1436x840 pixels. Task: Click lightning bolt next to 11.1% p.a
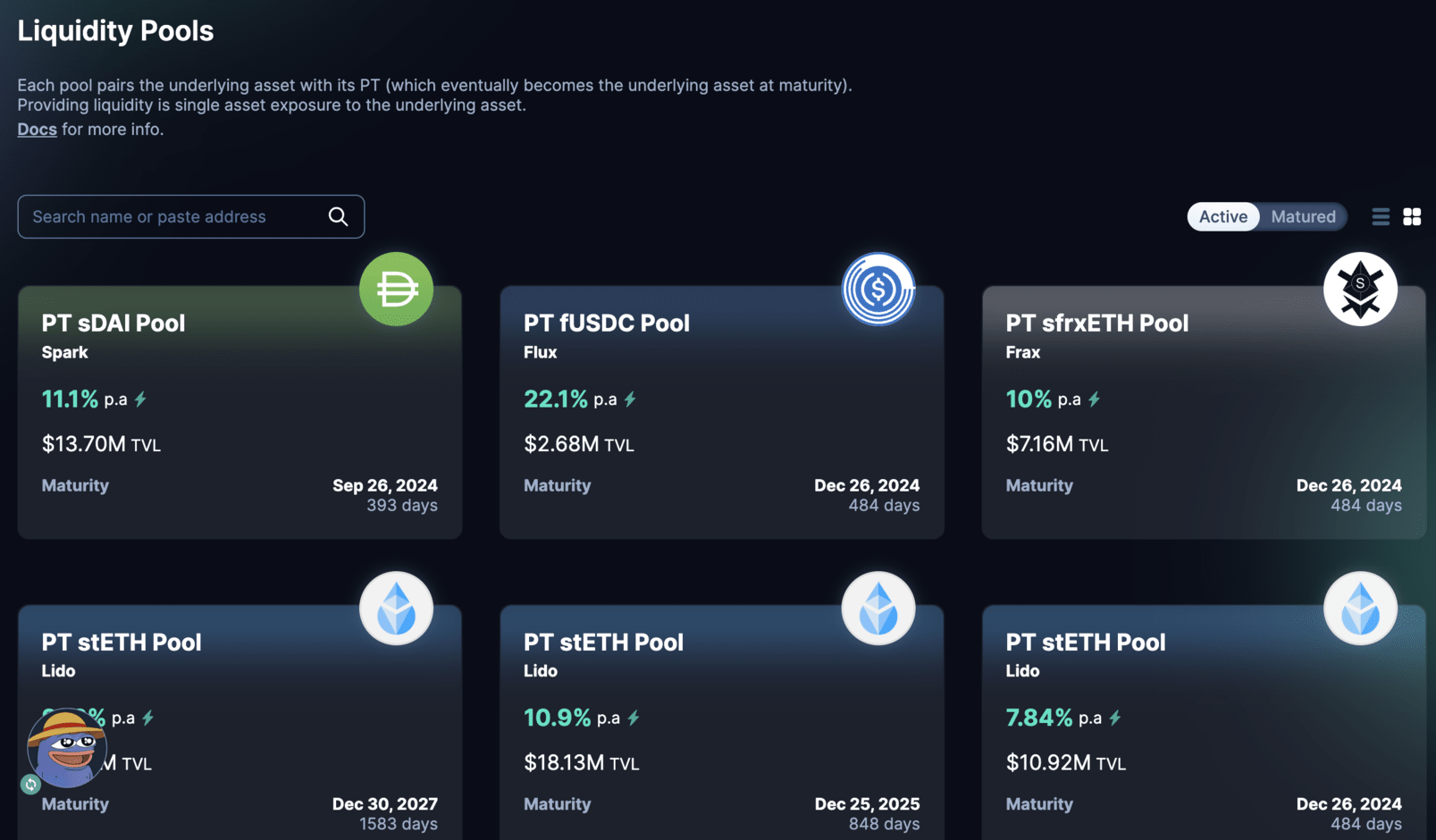pos(140,399)
